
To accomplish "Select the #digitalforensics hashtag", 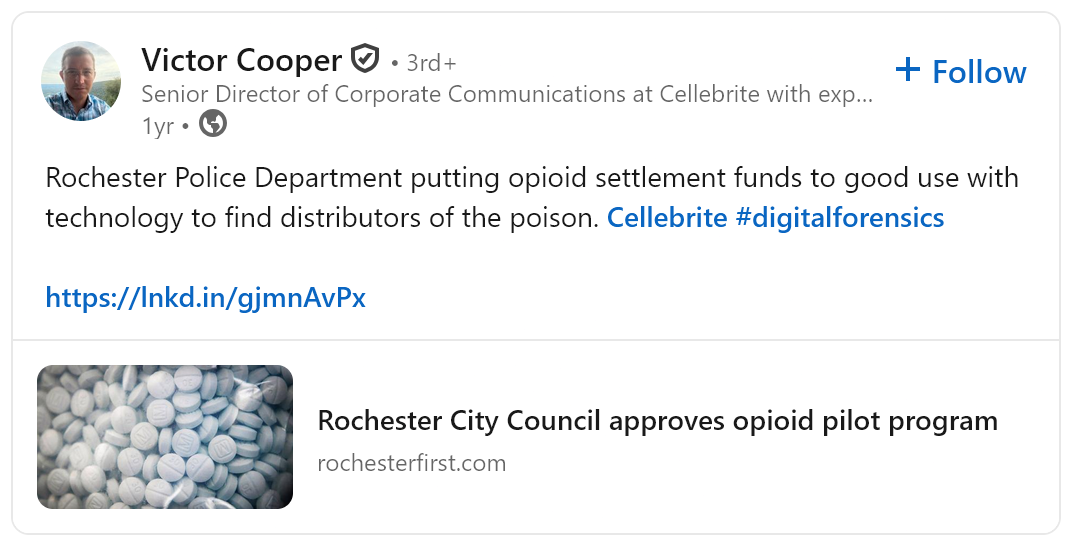I will coord(840,217).
